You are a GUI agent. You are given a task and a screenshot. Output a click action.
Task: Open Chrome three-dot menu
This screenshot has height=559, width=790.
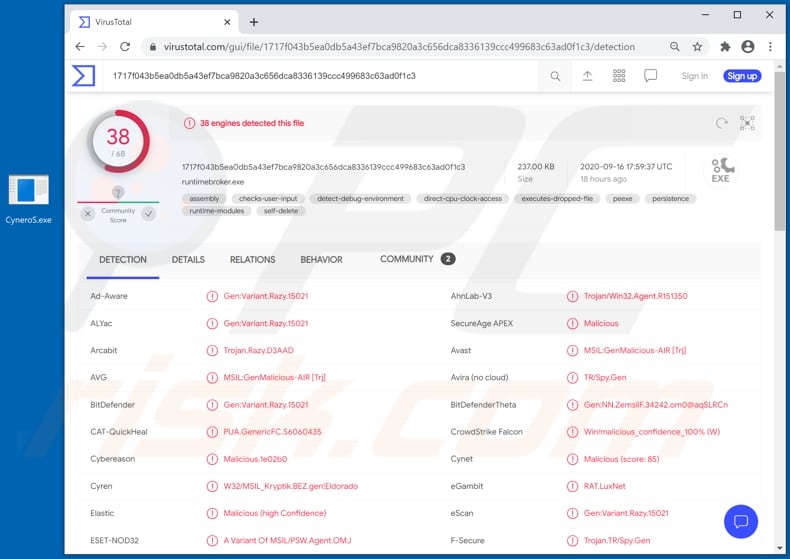pyautogui.click(x=770, y=47)
